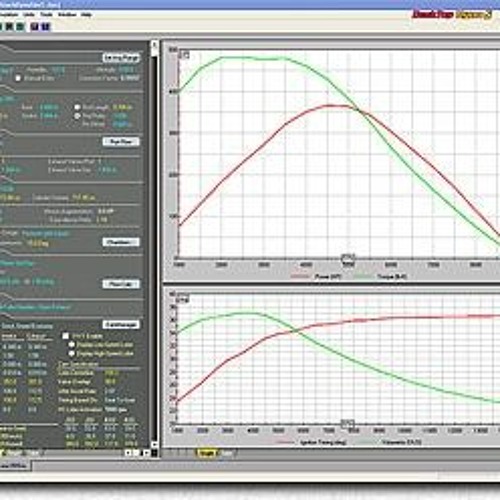
Task: Click up arrow of component panel scrollbar
Action: [x=154, y=44]
